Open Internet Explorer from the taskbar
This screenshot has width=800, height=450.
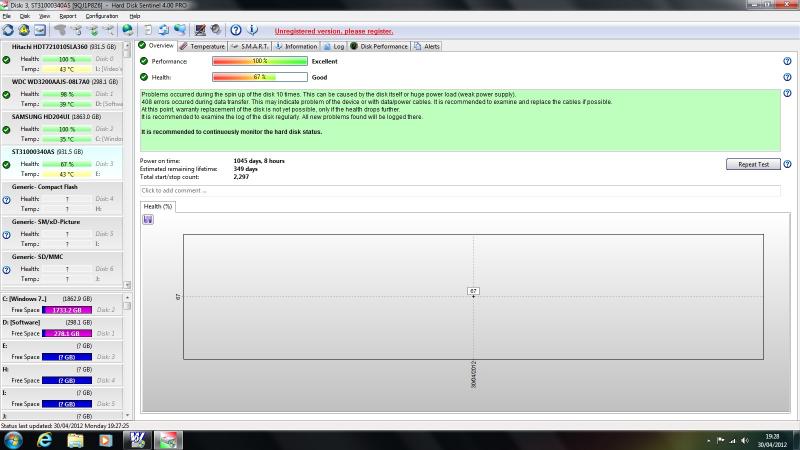44,440
